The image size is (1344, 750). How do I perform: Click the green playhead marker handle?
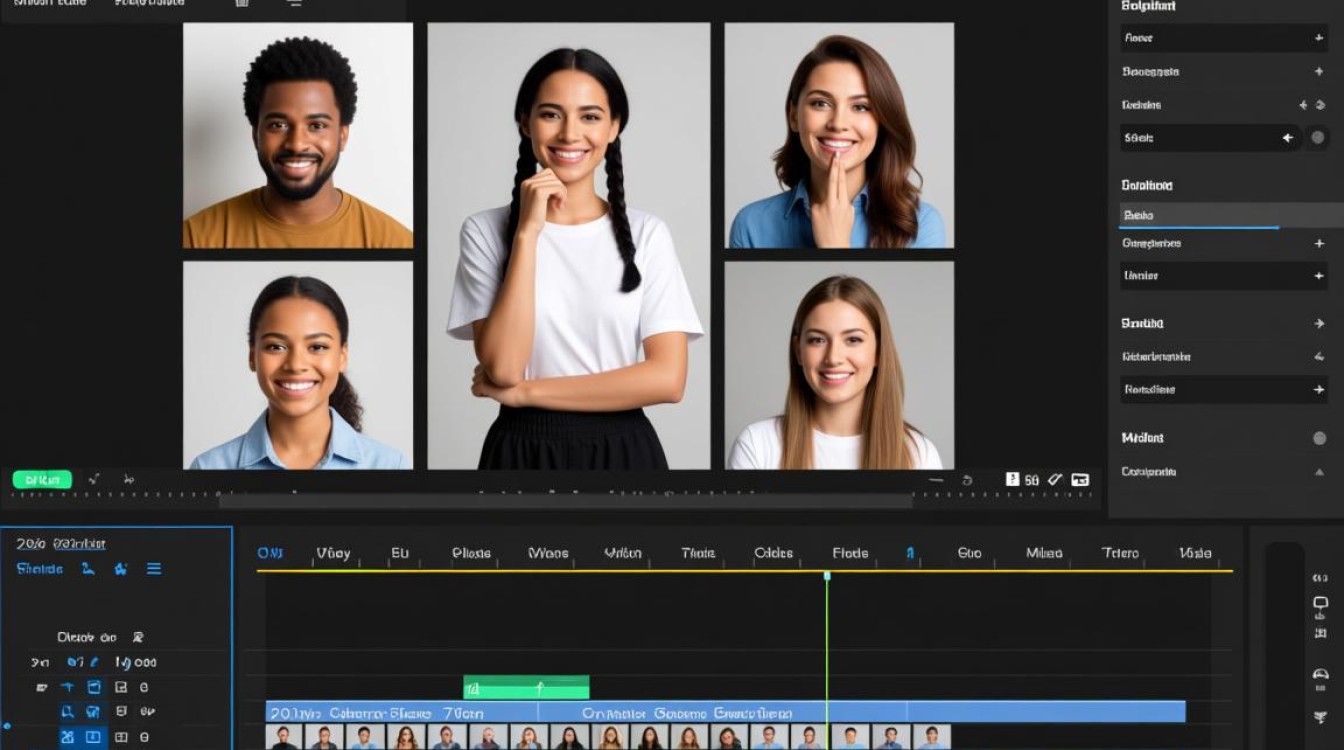827,576
